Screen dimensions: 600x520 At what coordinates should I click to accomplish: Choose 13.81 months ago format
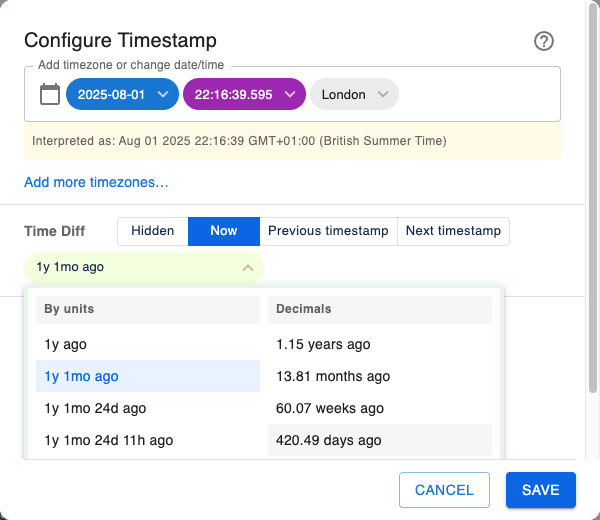[x=380, y=376]
